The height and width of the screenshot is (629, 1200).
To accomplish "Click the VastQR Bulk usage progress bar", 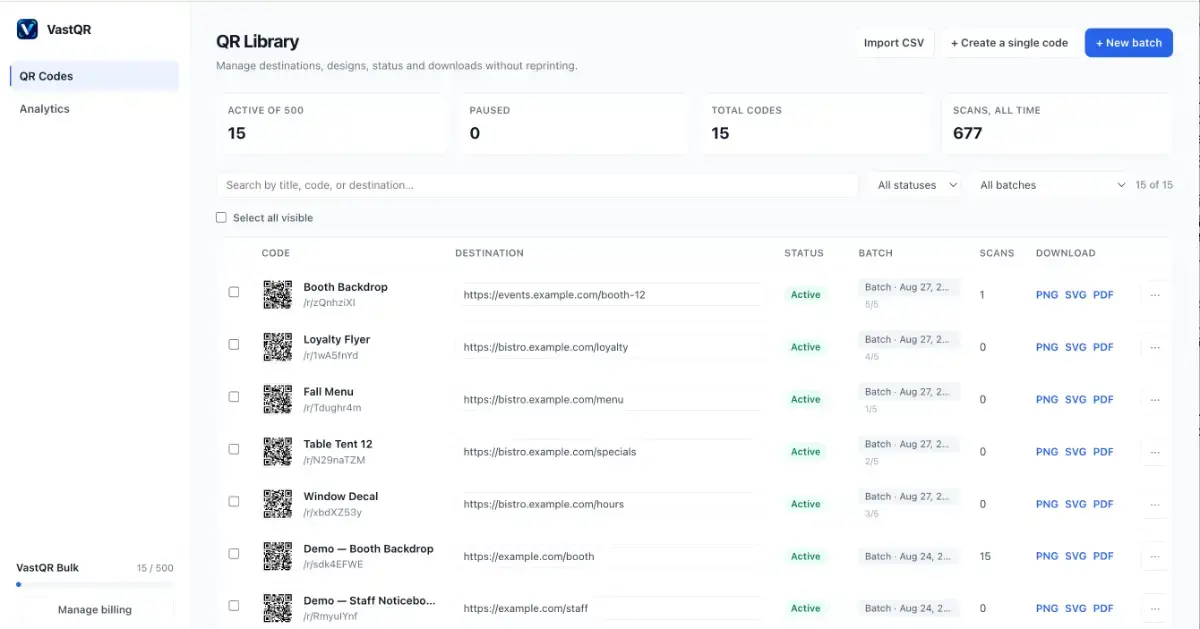I will tap(95, 585).
